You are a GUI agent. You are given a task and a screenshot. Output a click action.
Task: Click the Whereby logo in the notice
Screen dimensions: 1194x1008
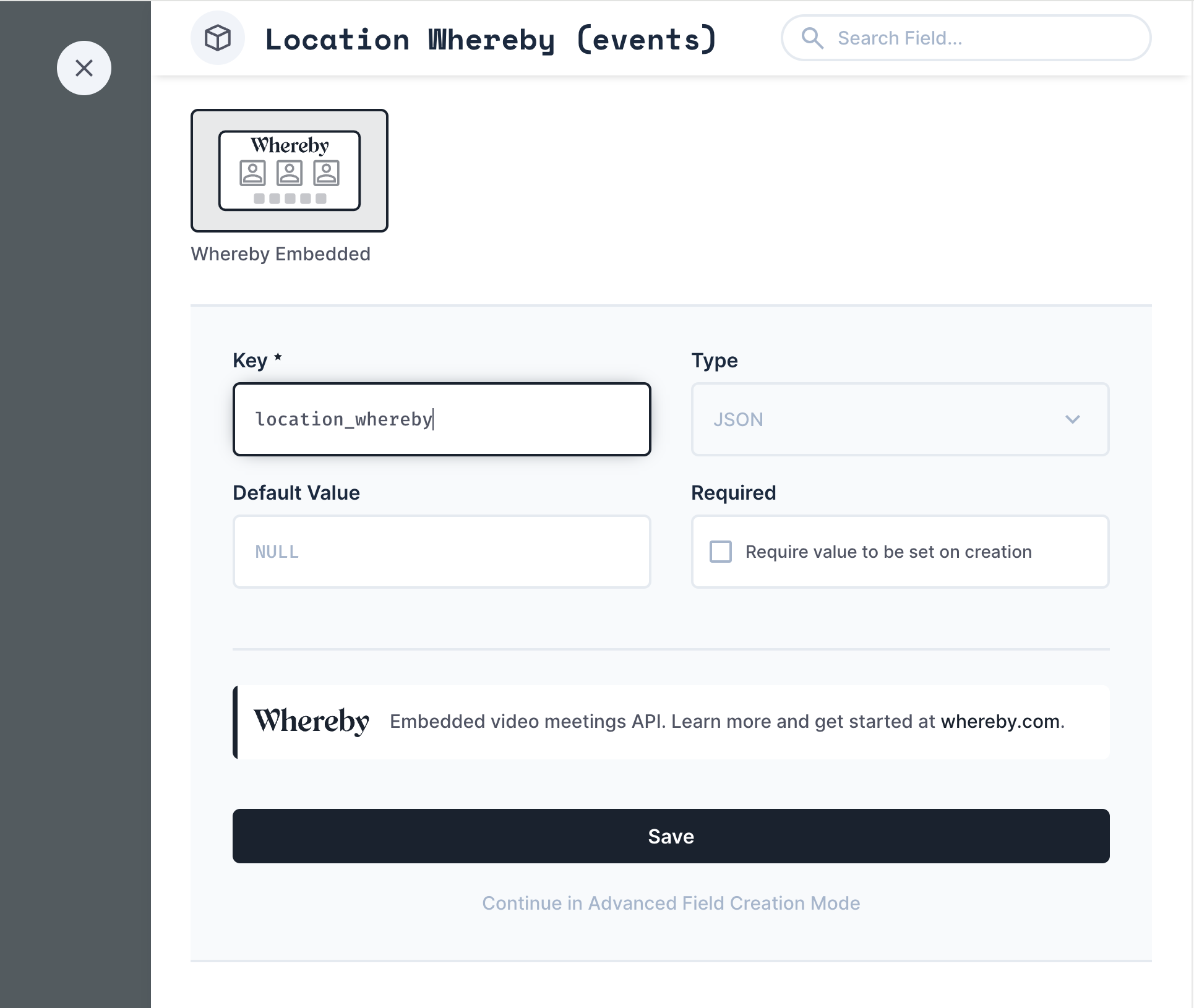311,721
